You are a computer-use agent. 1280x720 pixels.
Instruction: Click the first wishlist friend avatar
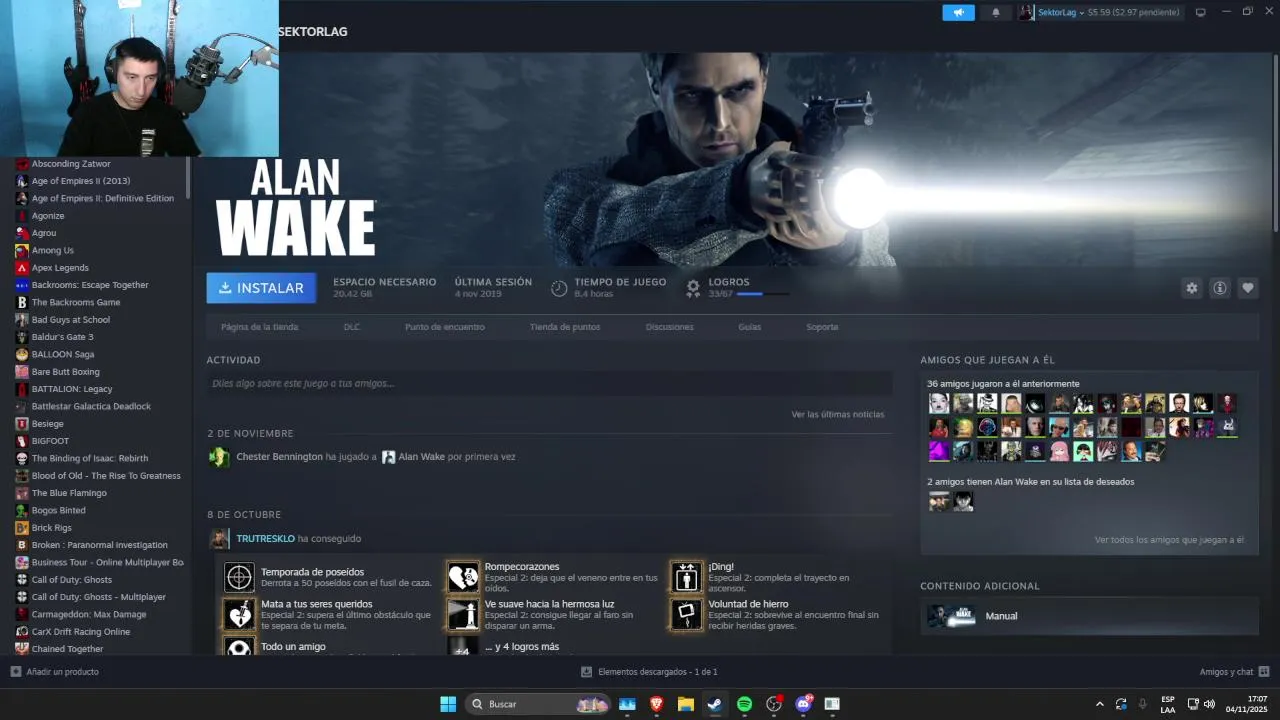(938, 502)
